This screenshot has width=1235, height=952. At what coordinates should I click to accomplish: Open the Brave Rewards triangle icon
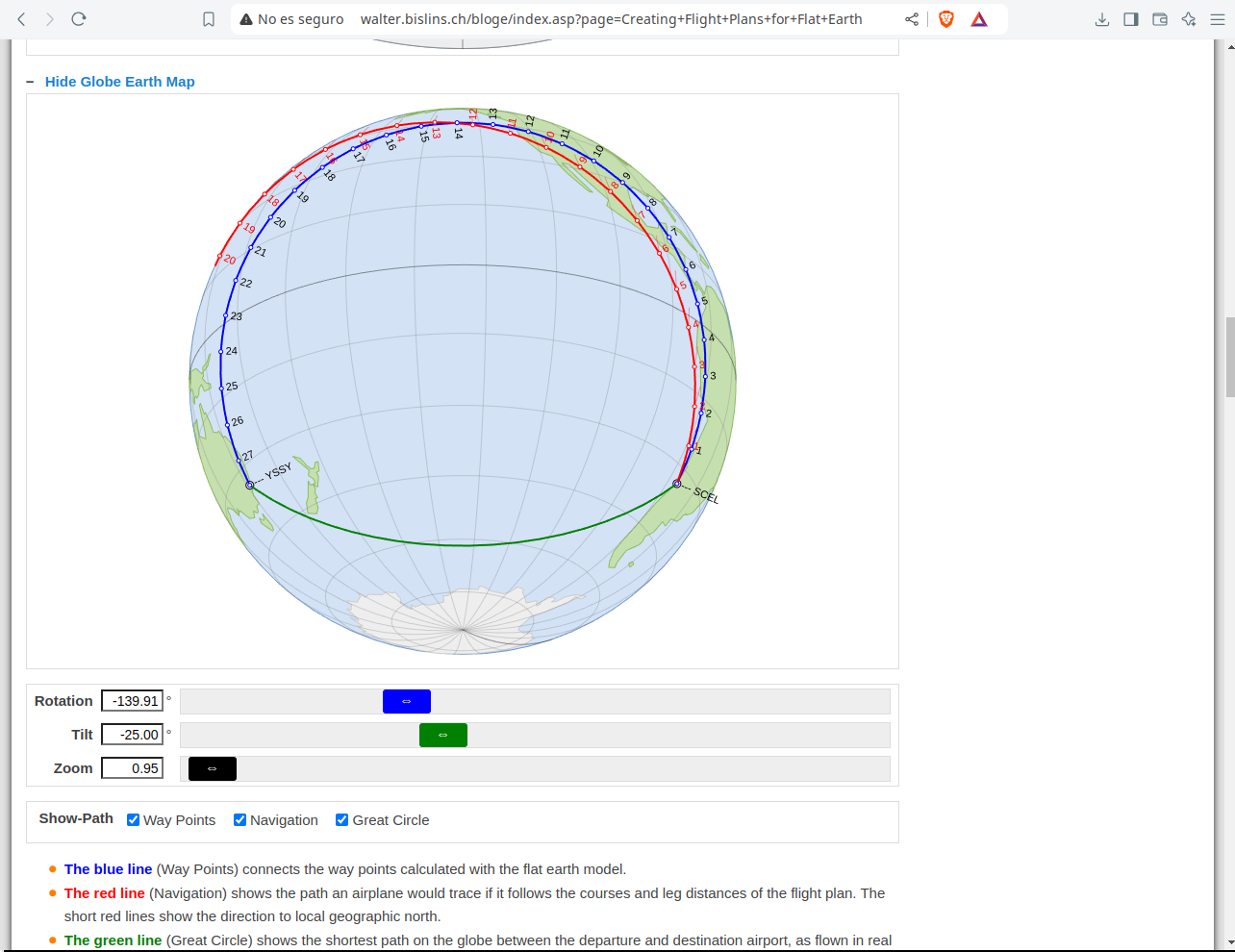point(979,19)
